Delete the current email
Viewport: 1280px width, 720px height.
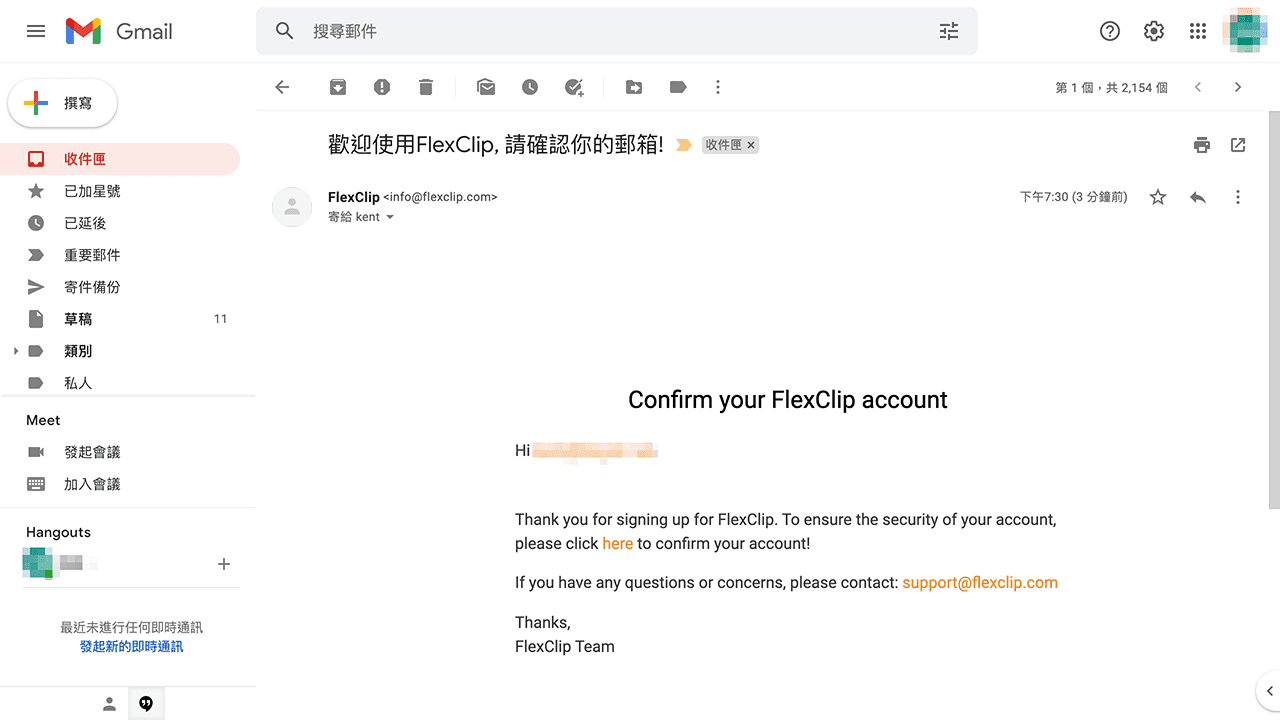(x=425, y=87)
